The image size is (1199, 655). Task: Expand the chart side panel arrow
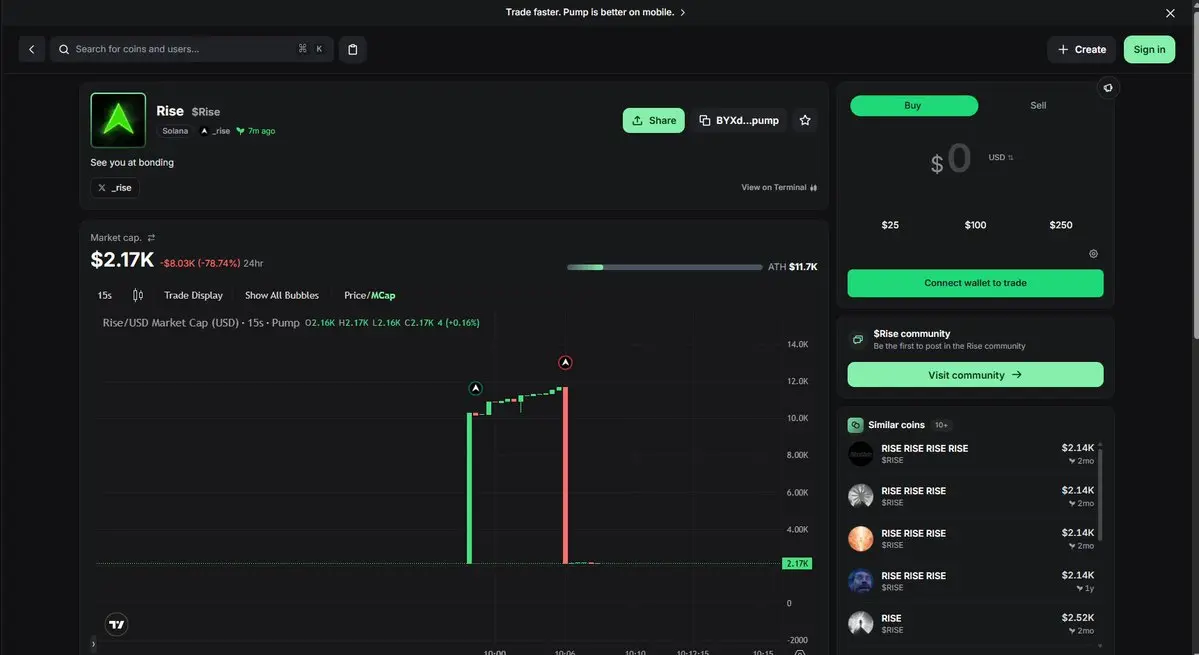pyautogui.click(x=93, y=644)
